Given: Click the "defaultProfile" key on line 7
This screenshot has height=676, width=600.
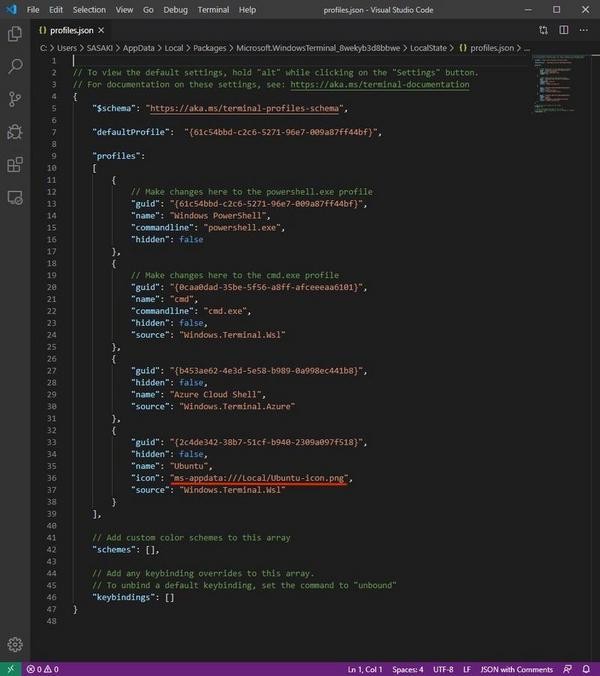Looking at the screenshot, I should [131, 132].
